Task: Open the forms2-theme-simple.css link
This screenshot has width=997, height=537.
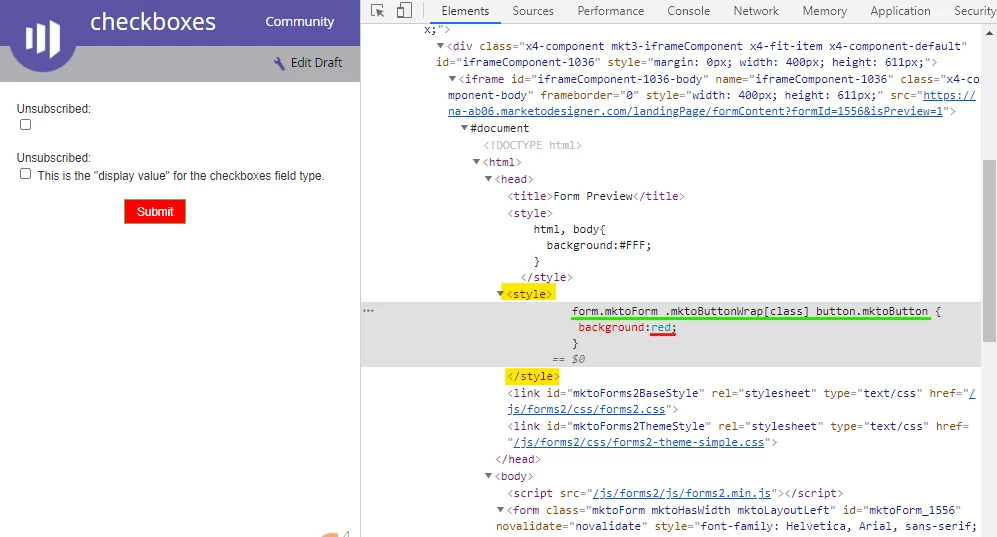Action: click(639, 442)
